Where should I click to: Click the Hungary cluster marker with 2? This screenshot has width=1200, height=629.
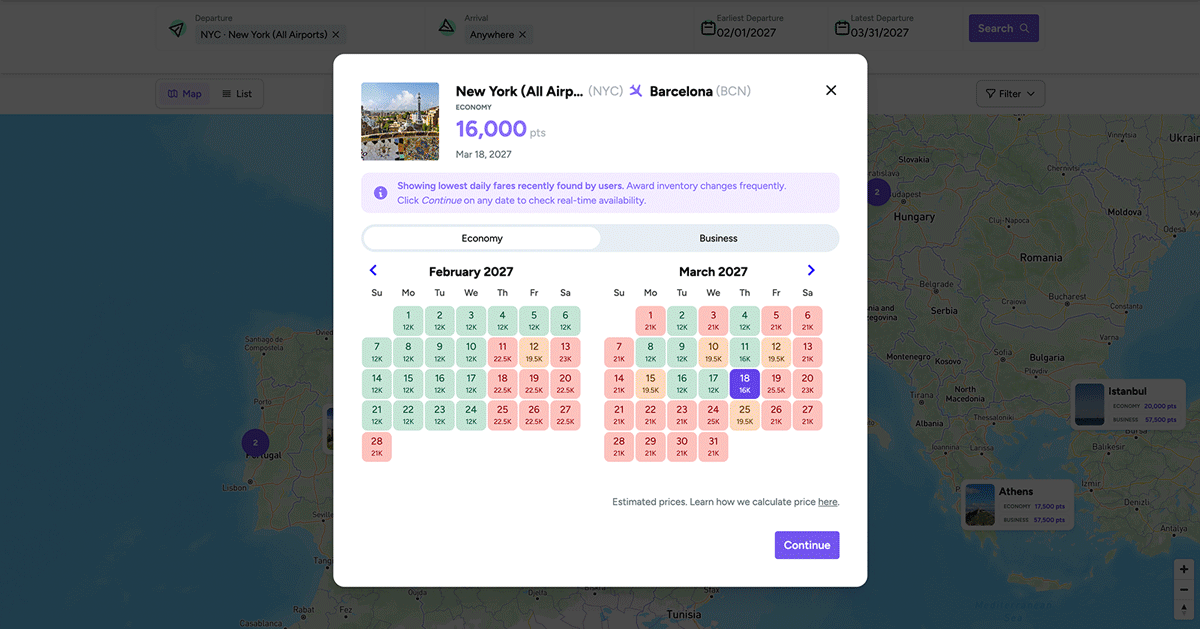tap(877, 192)
